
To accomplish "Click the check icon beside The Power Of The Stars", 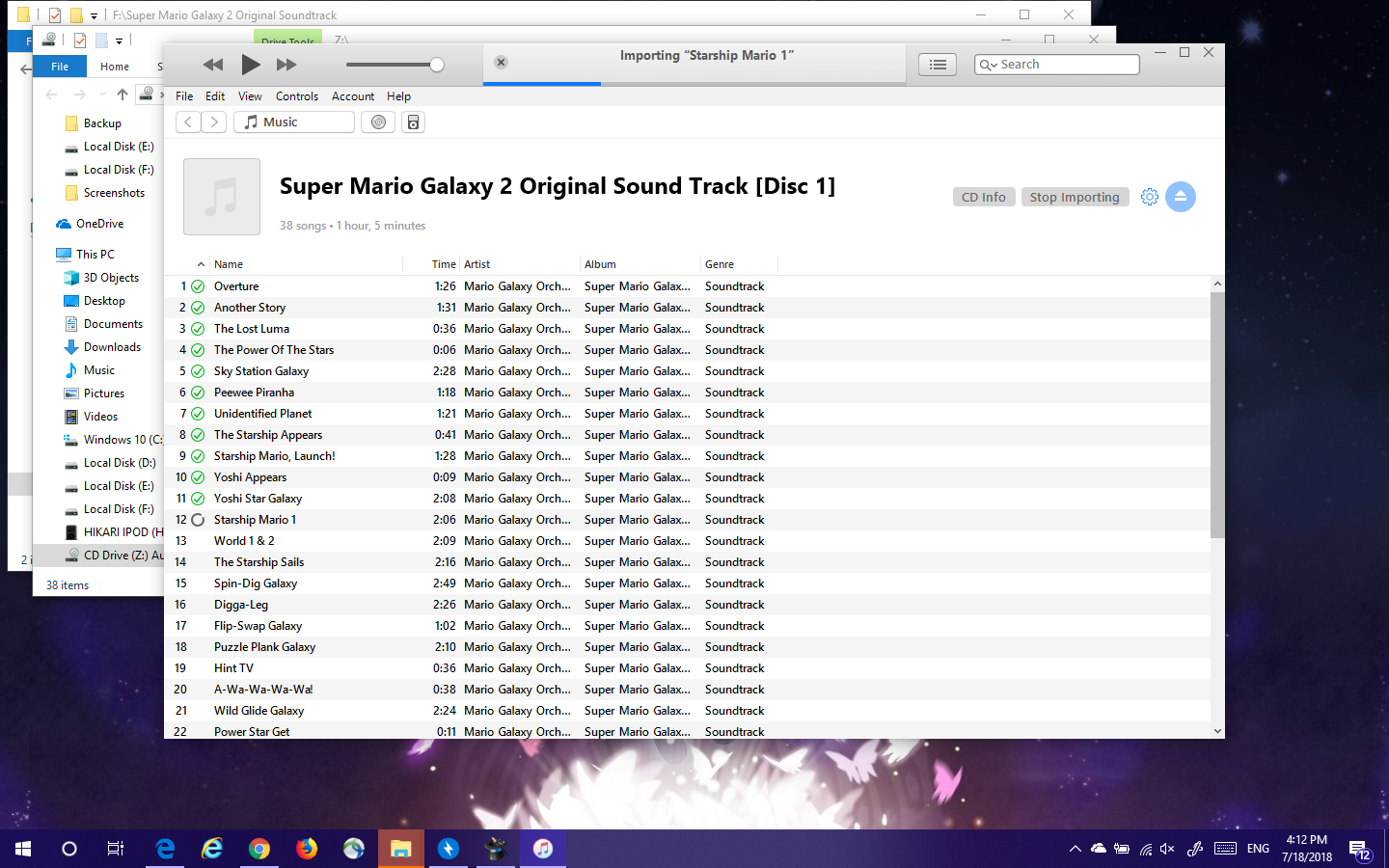I will (x=198, y=350).
